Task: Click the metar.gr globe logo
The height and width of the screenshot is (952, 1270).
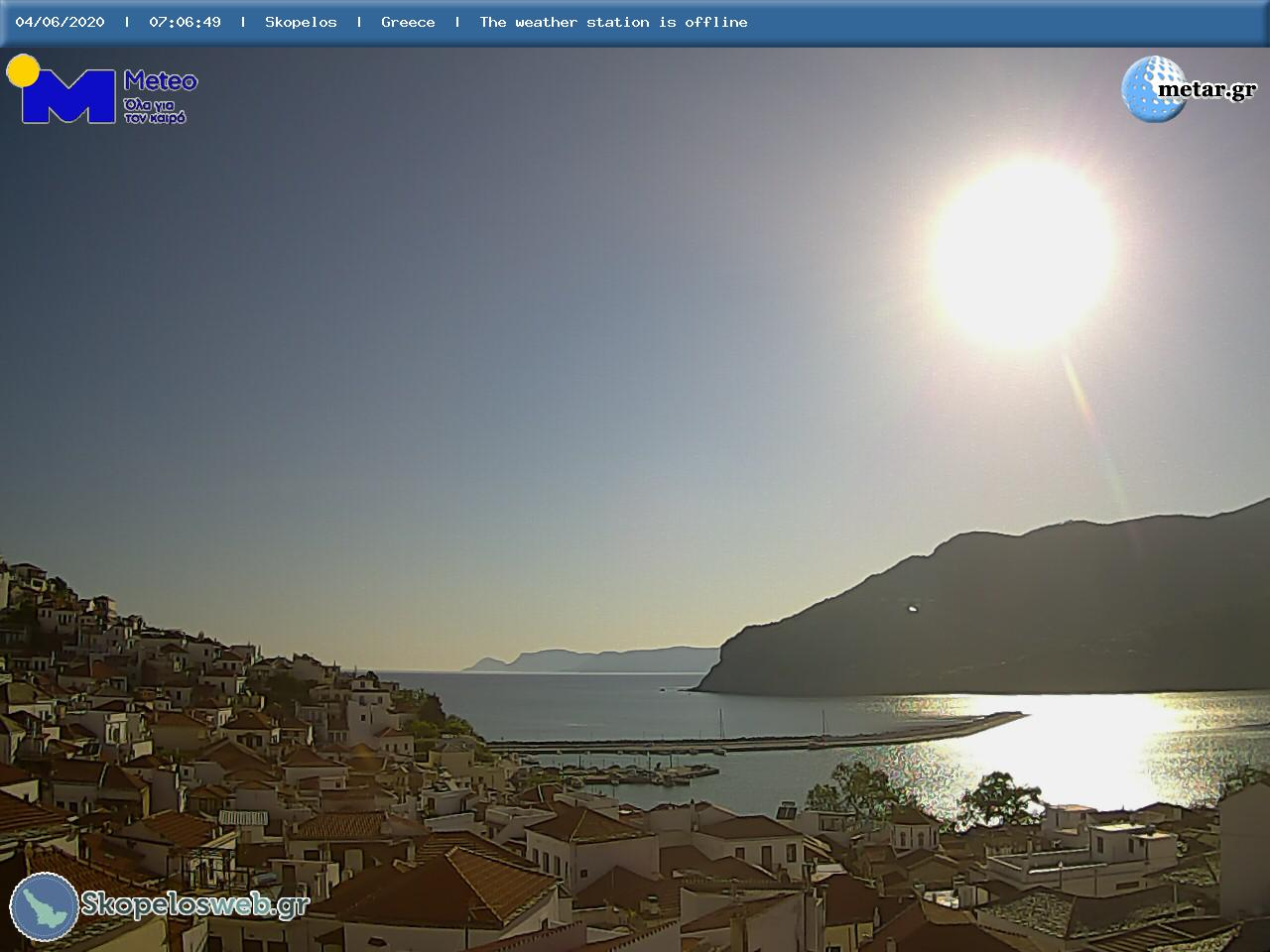Action: tap(1153, 89)
